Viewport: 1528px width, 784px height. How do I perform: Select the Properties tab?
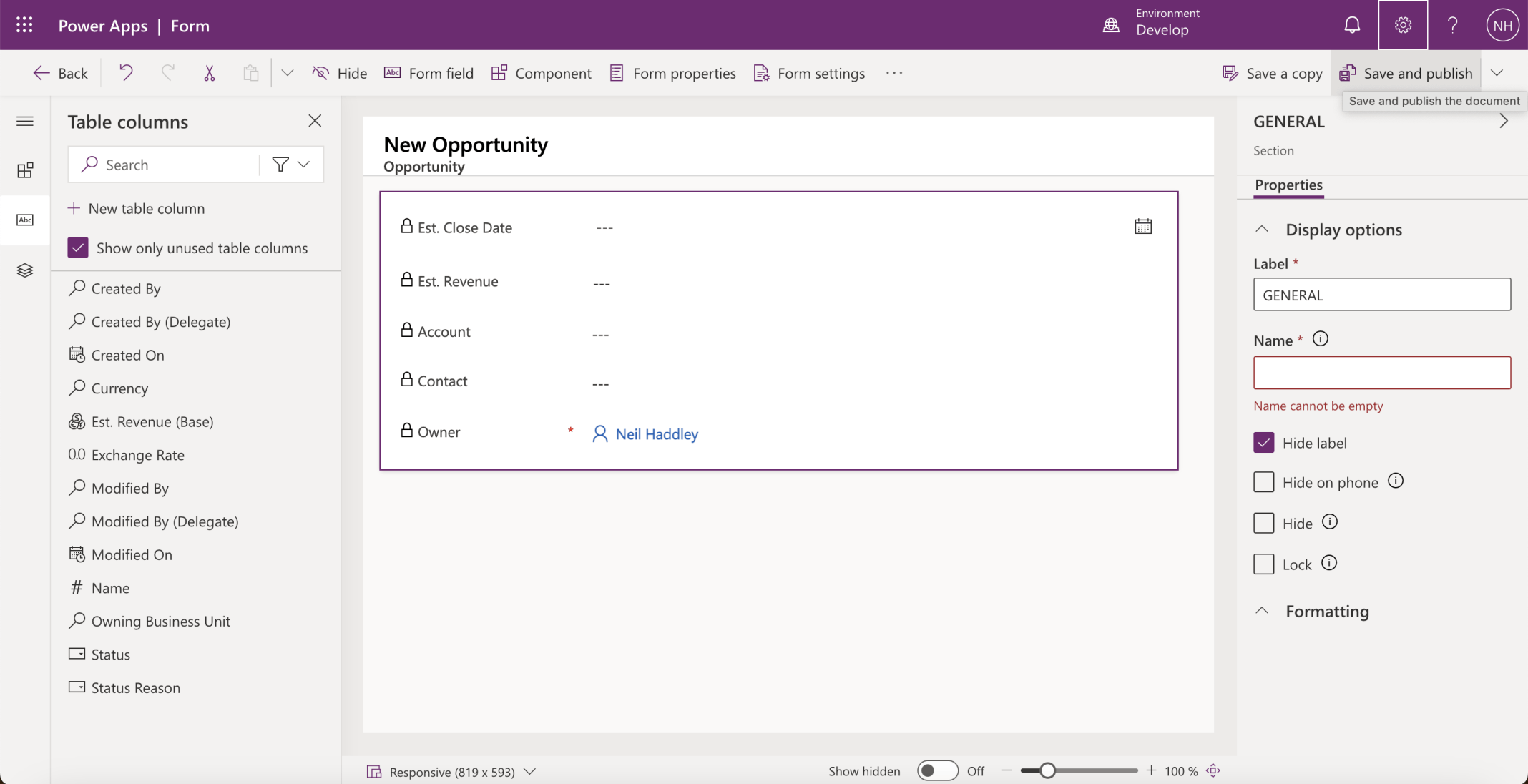point(1288,185)
